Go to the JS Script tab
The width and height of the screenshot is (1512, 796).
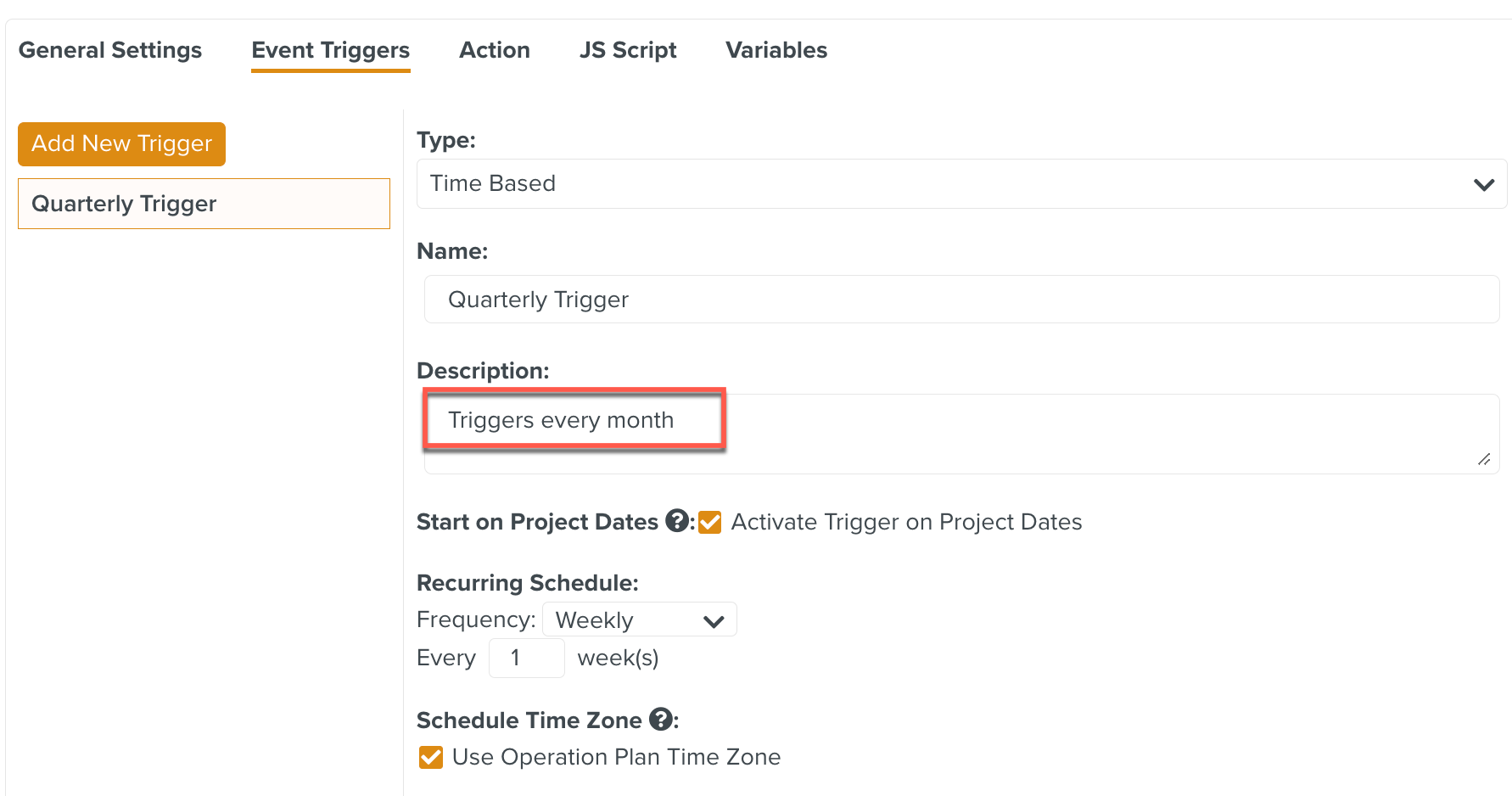[628, 50]
